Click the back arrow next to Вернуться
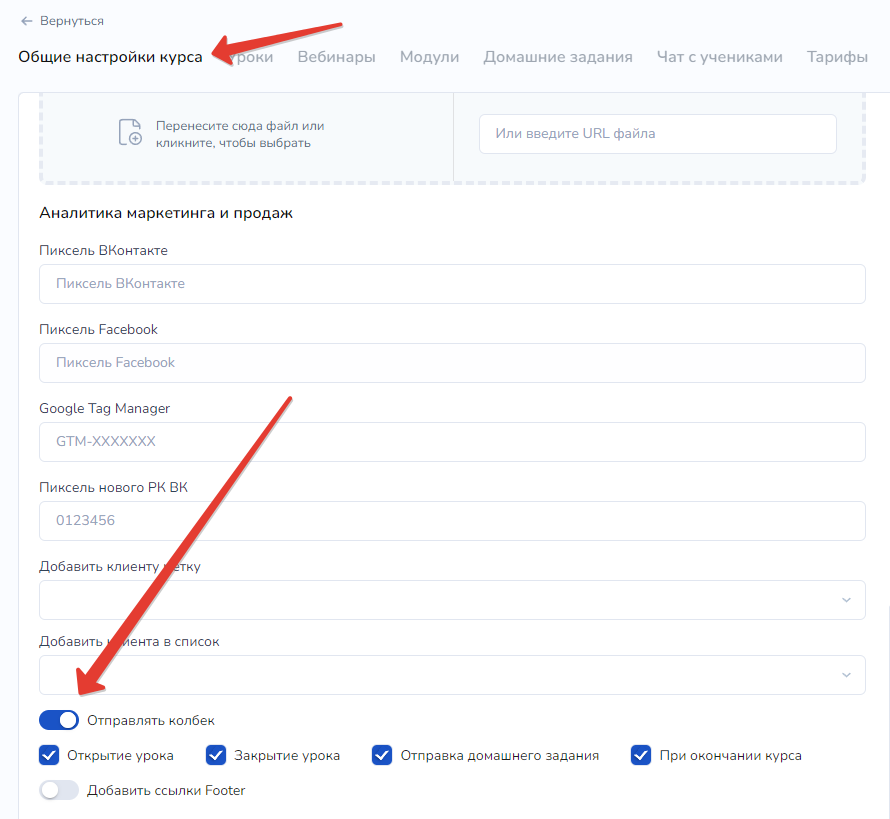The height and width of the screenshot is (819, 890). point(27,21)
